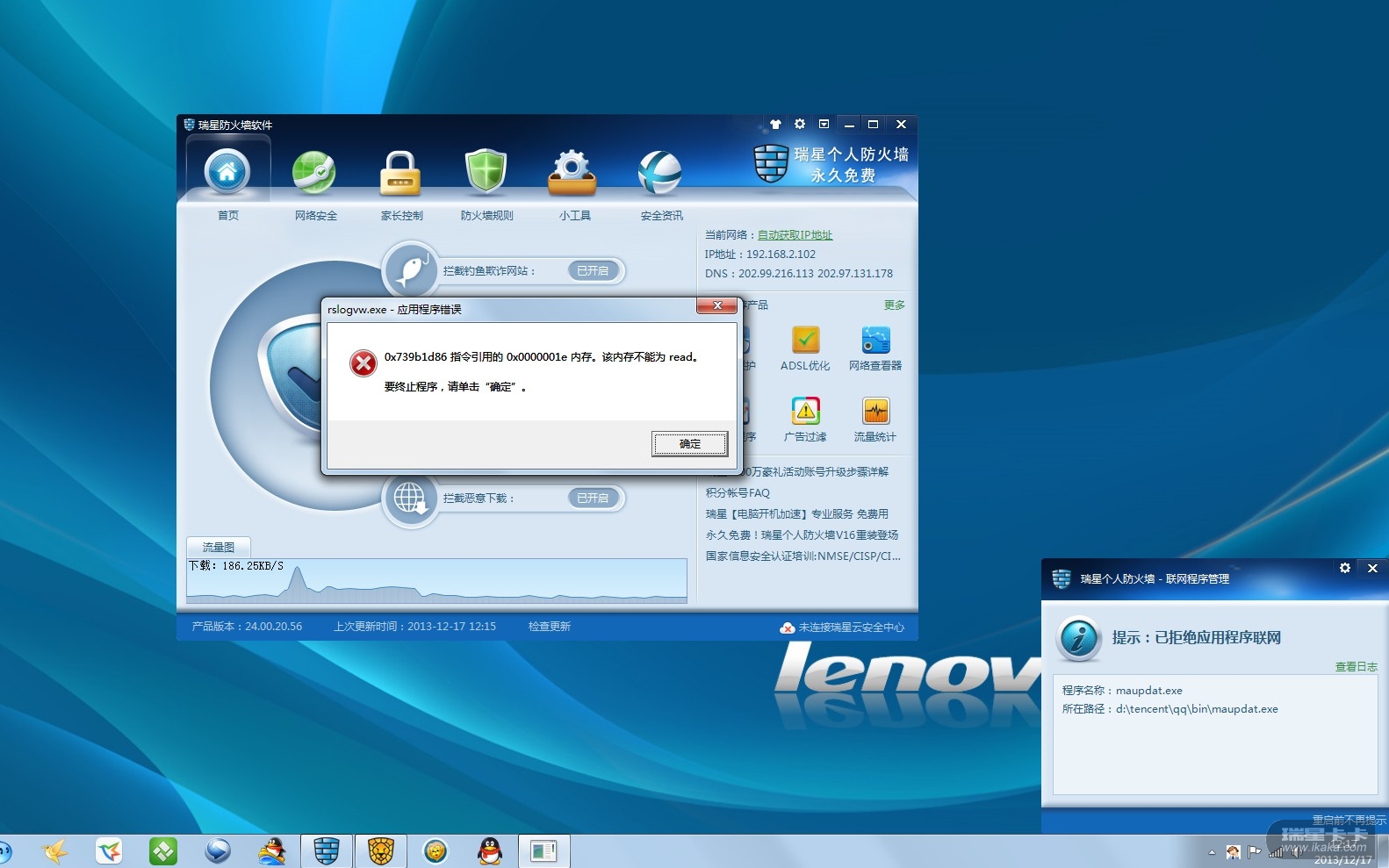
Task: Open the 首页 home tab icon
Action: [x=227, y=170]
